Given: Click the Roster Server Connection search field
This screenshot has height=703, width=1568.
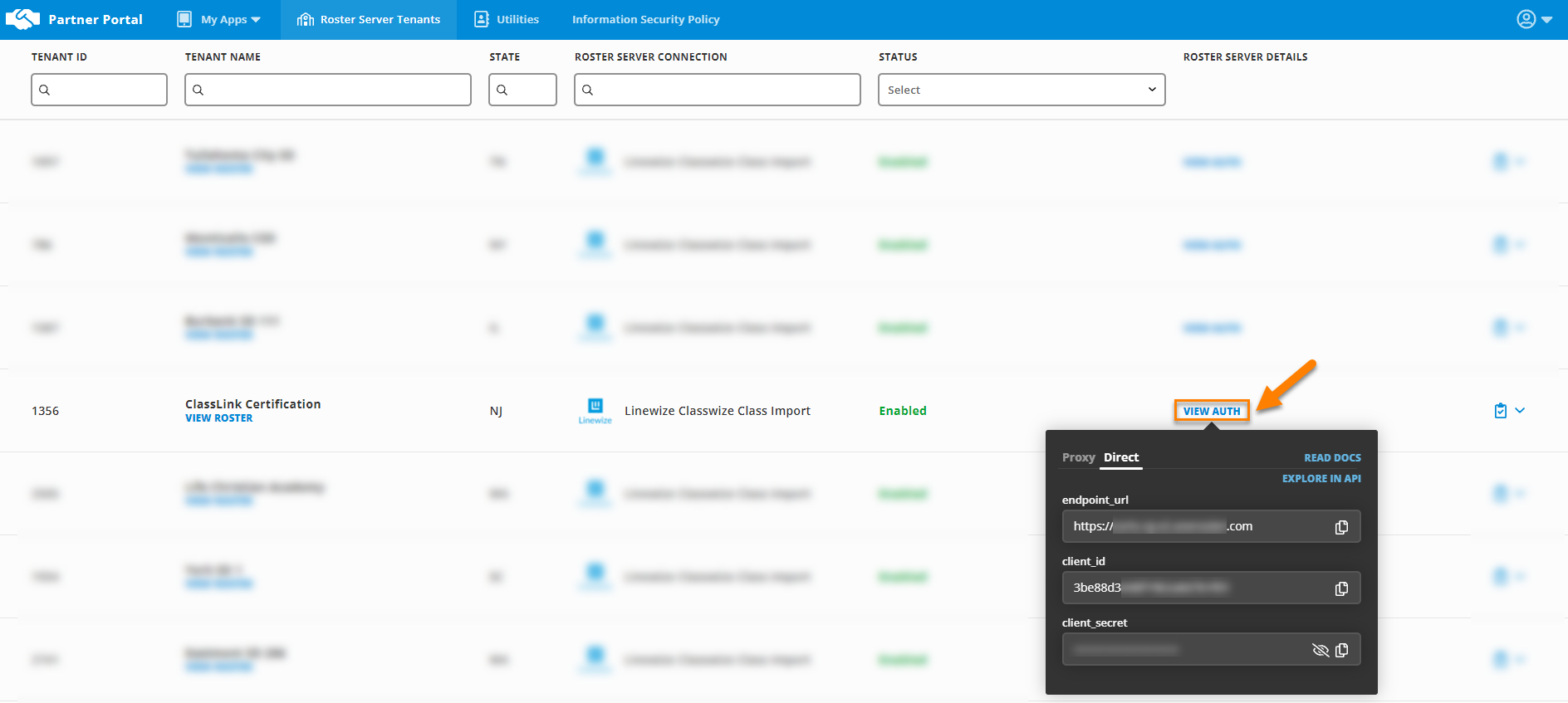Looking at the screenshot, I should (718, 90).
